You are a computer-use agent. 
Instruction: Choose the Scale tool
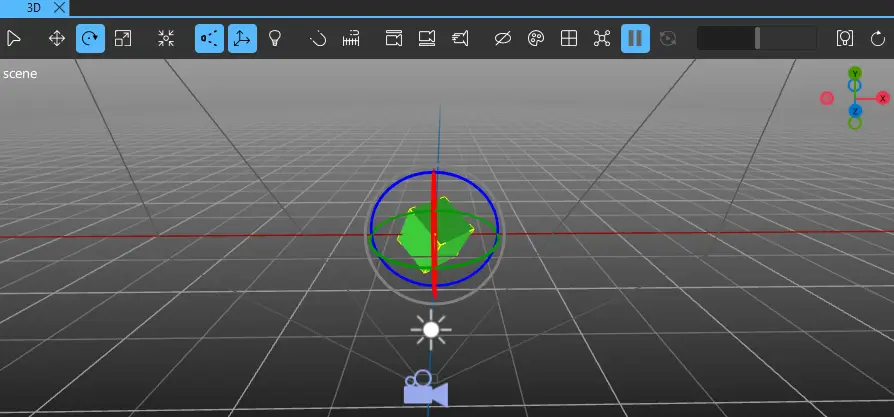(x=123, y=39)
